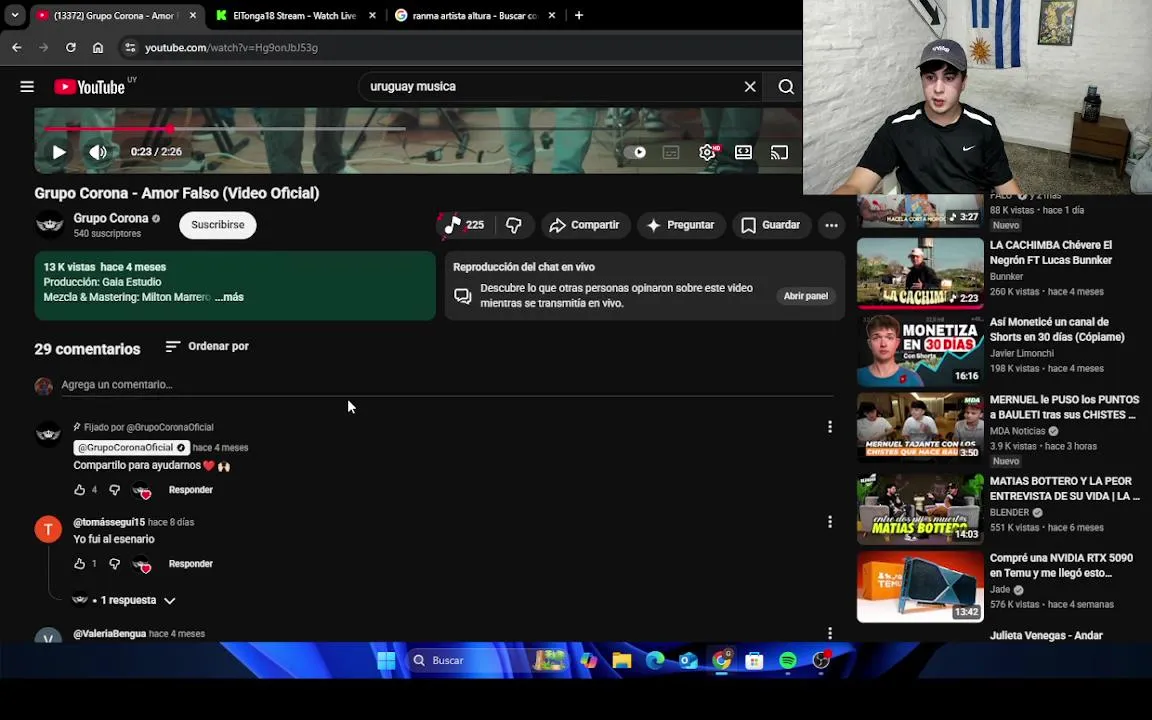Subscribe with the Suscribirse button

click(217, 225)
